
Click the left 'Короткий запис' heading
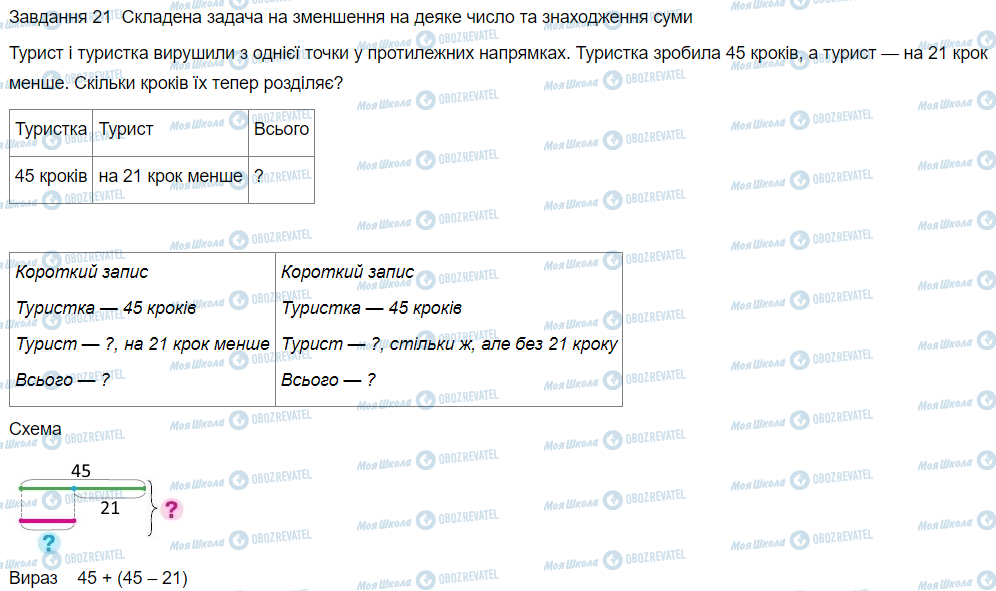82,272
